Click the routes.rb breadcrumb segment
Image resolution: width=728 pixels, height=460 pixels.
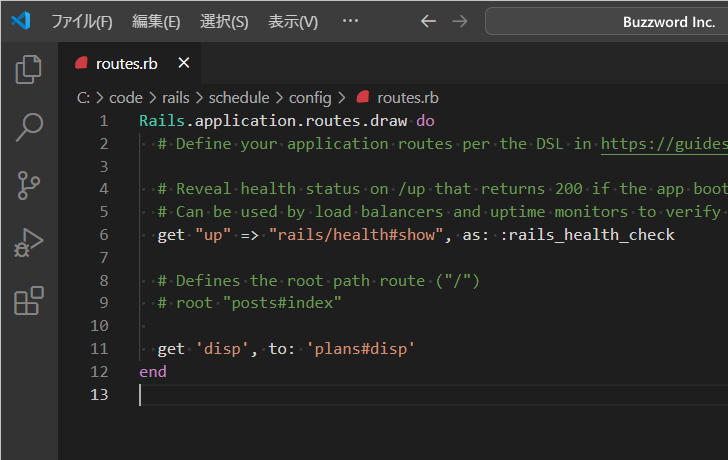coord(408,98)
